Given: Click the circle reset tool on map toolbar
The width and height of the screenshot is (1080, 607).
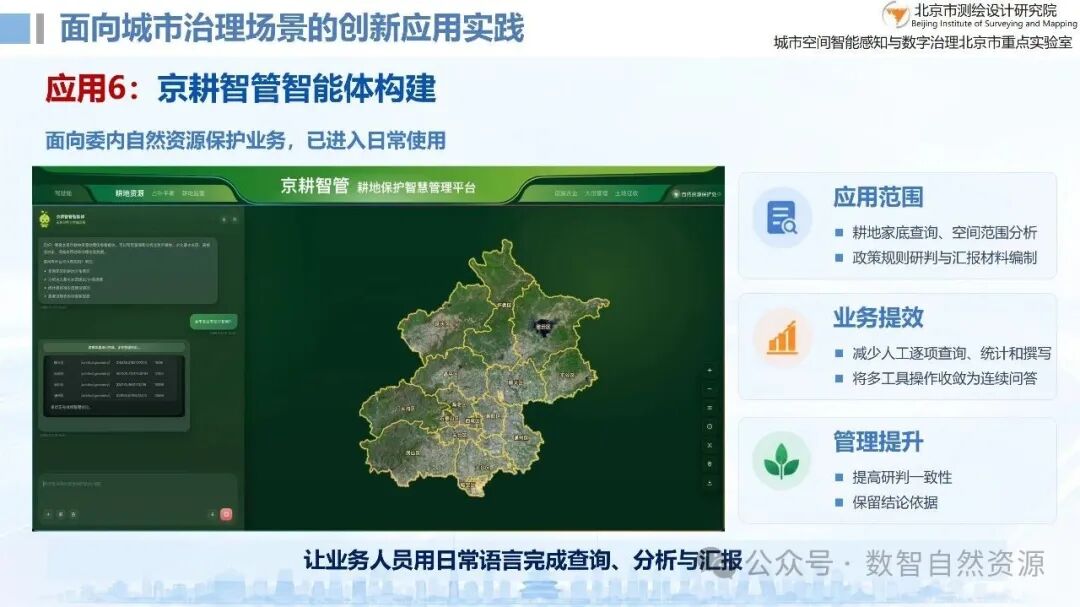Looking at the screenshot, I should (709, 426).
